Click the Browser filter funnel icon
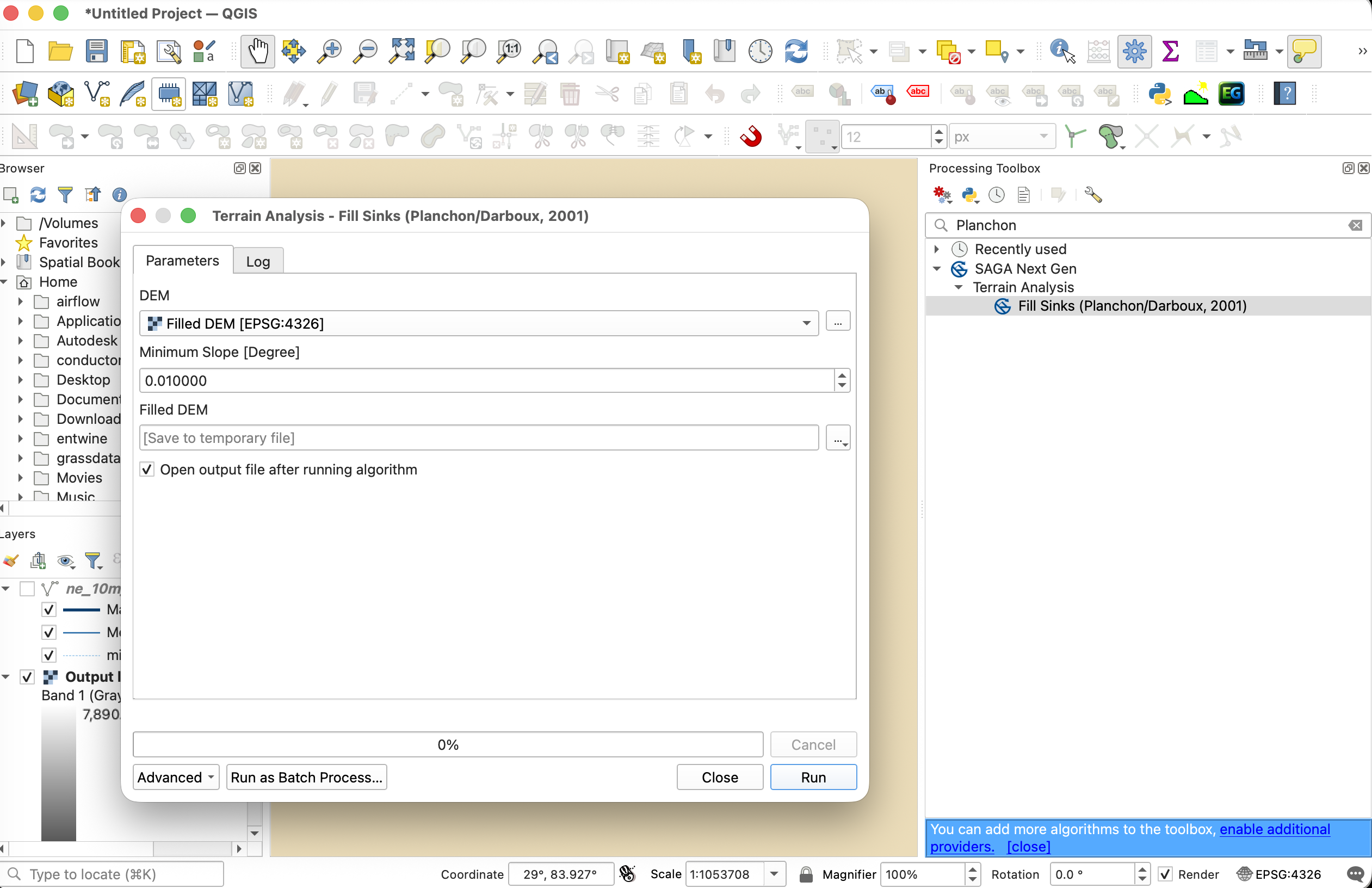 coord(65,195)
